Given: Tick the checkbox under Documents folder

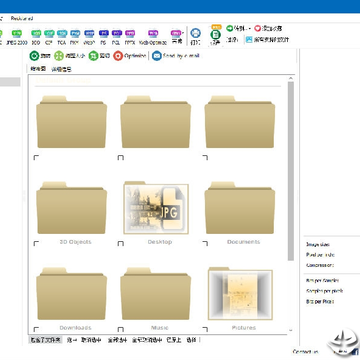Looking at the screenshot, I should 205,244.
